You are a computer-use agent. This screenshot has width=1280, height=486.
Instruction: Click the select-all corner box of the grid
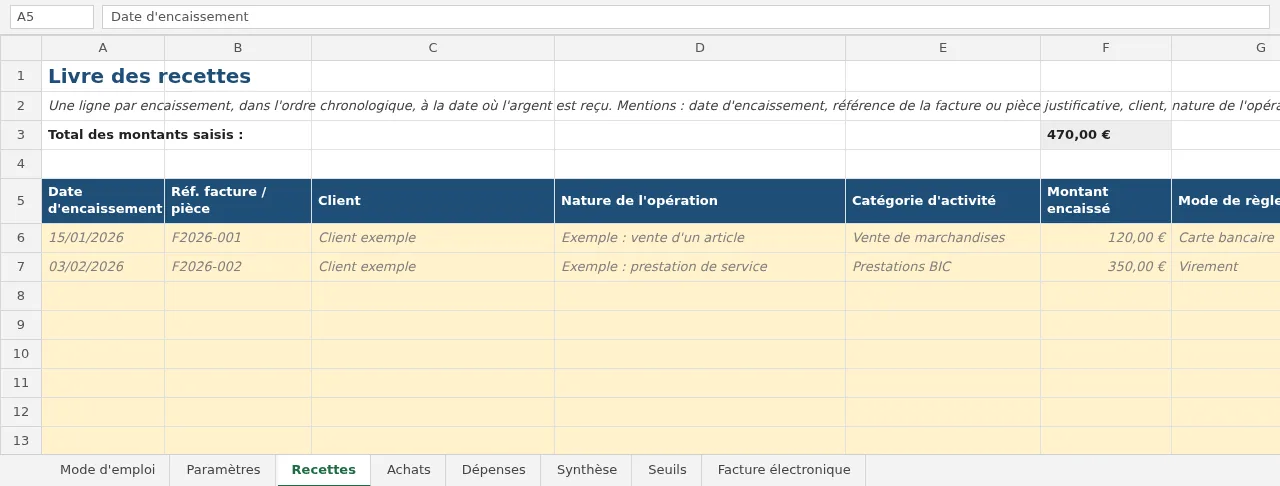point(21,48)
